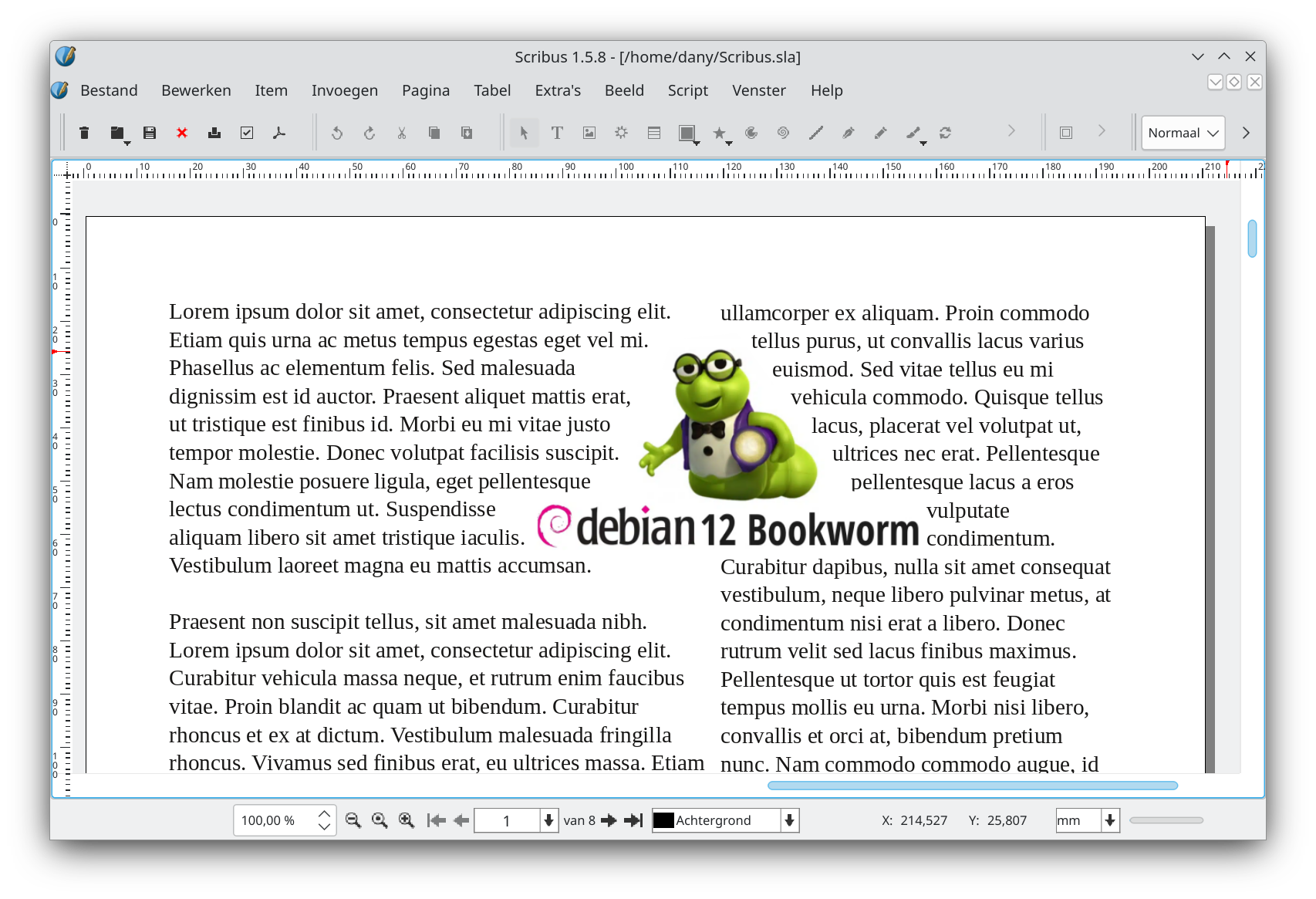The height and width of the screenshot is (899, 1316).
Task: Open the Invoegen menu
Action: tap(345, 90)
